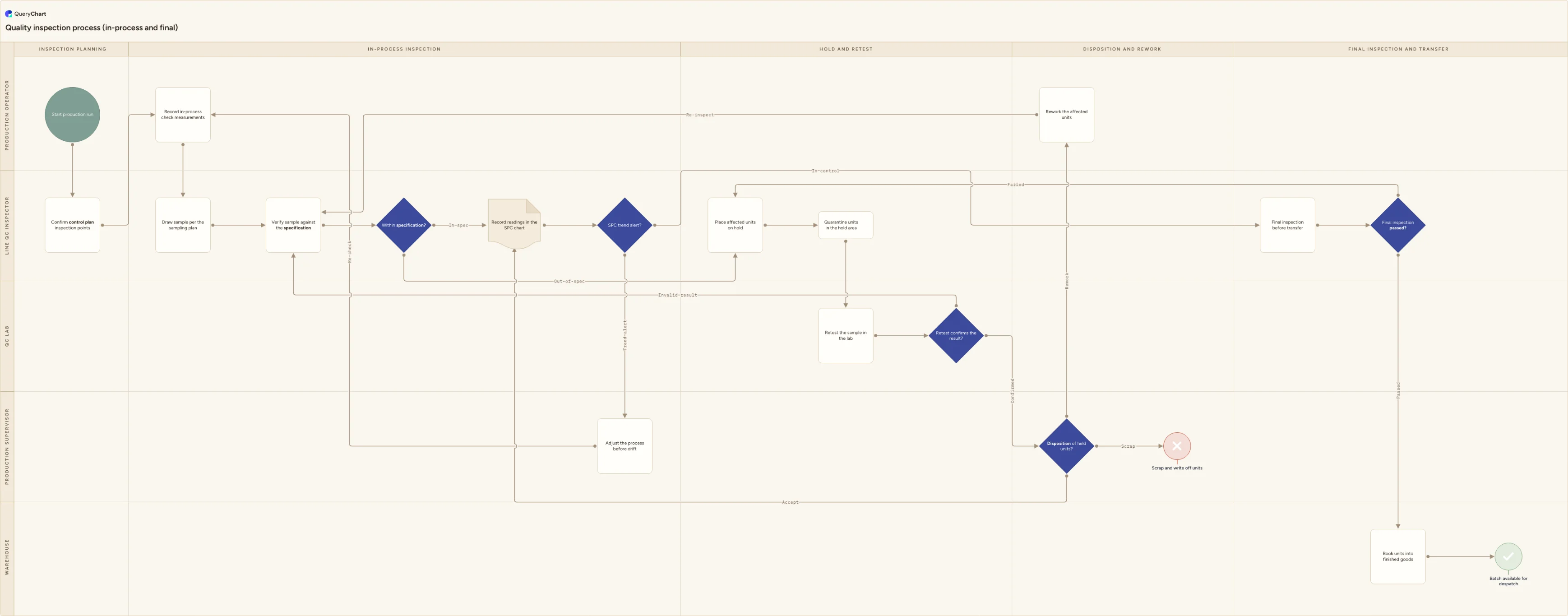Click the Rework the affected units box
Viewport: 1568px width, 616px height.
point(1066,115)
